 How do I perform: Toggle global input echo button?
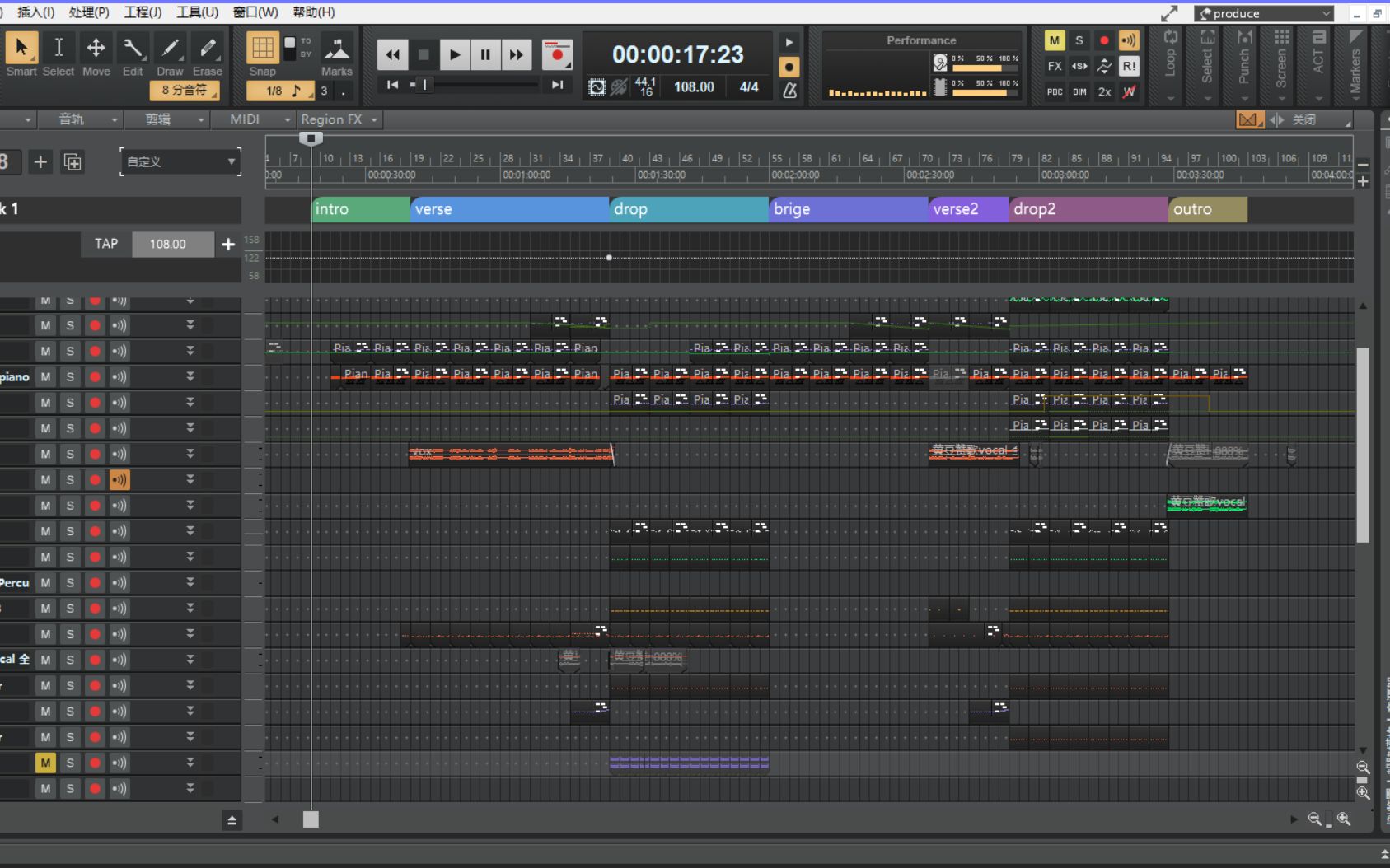pos(1129,40)
